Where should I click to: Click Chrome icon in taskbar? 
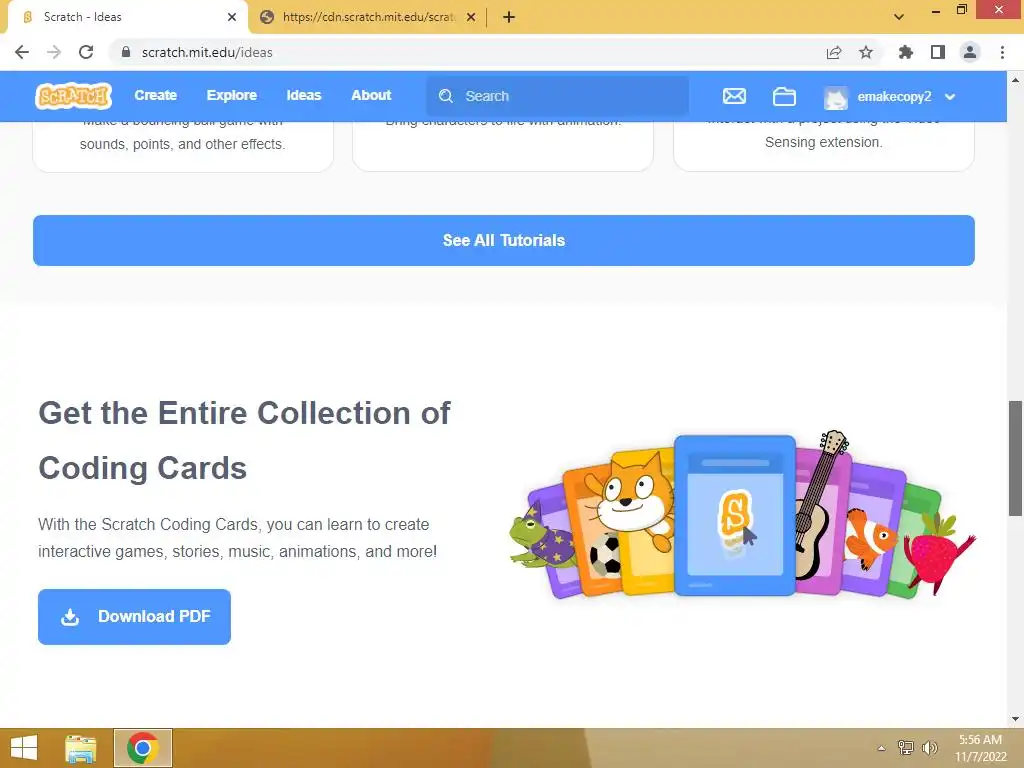tap(143, 748)
